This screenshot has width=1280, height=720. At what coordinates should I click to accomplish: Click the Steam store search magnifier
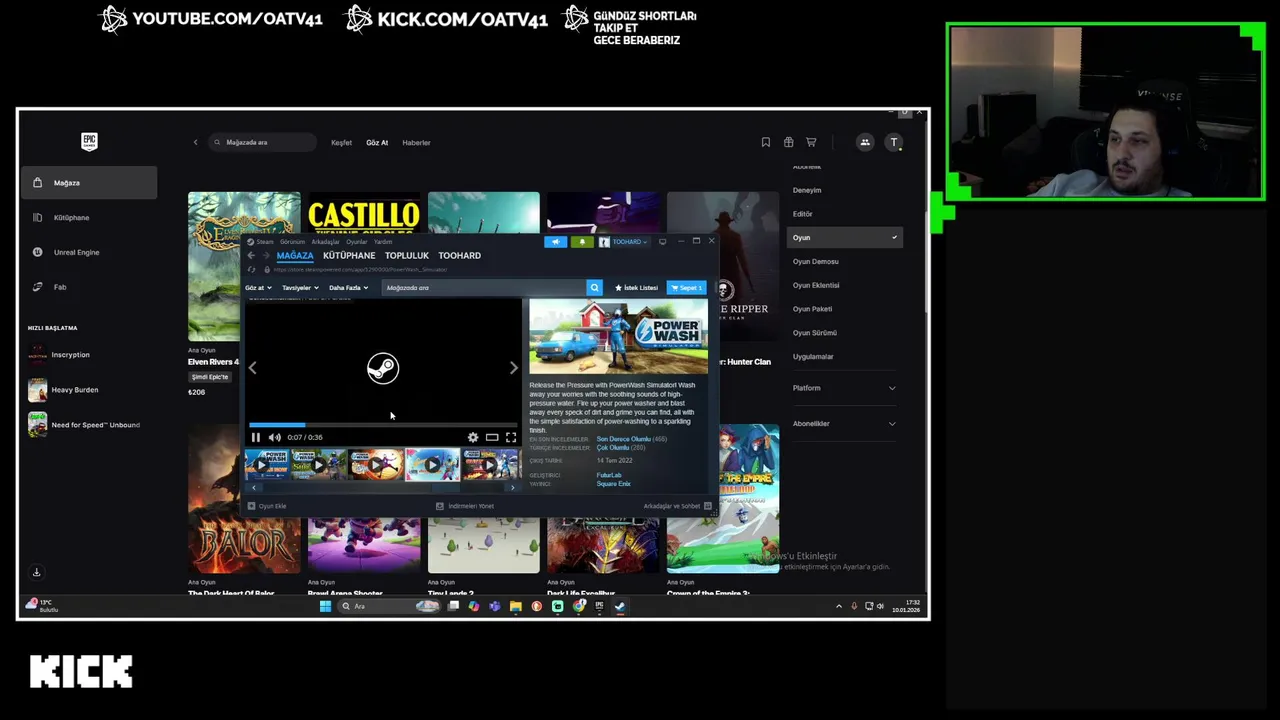594,288
